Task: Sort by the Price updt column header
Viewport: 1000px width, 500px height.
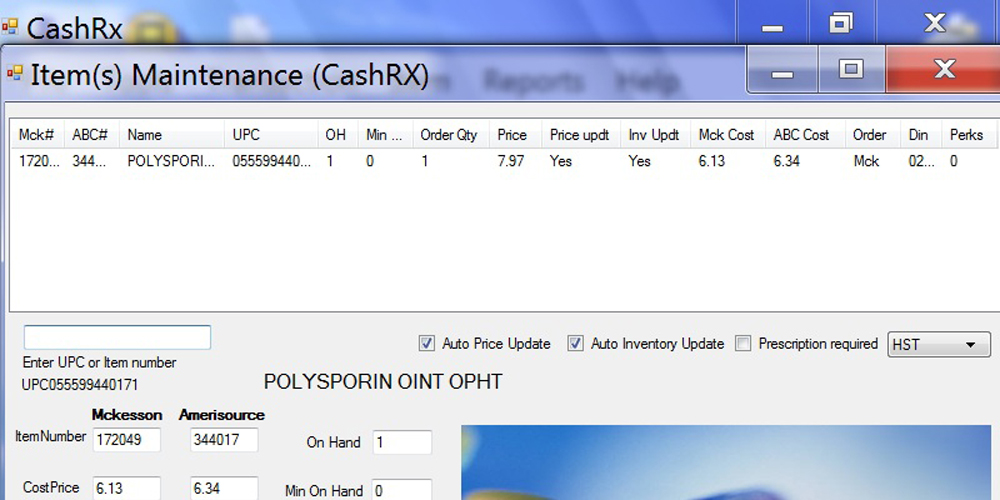Action: [581, 135]
